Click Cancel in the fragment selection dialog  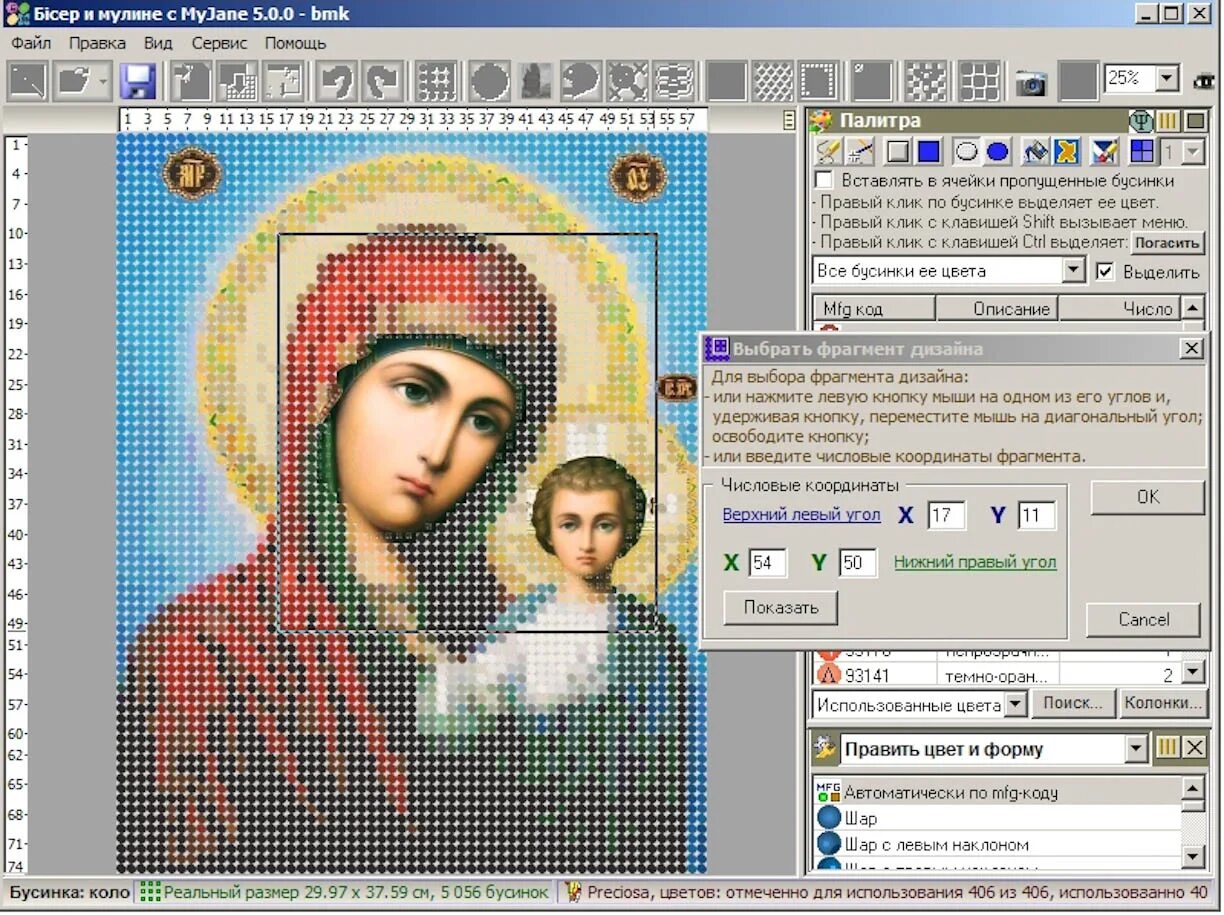point(1144,619)
